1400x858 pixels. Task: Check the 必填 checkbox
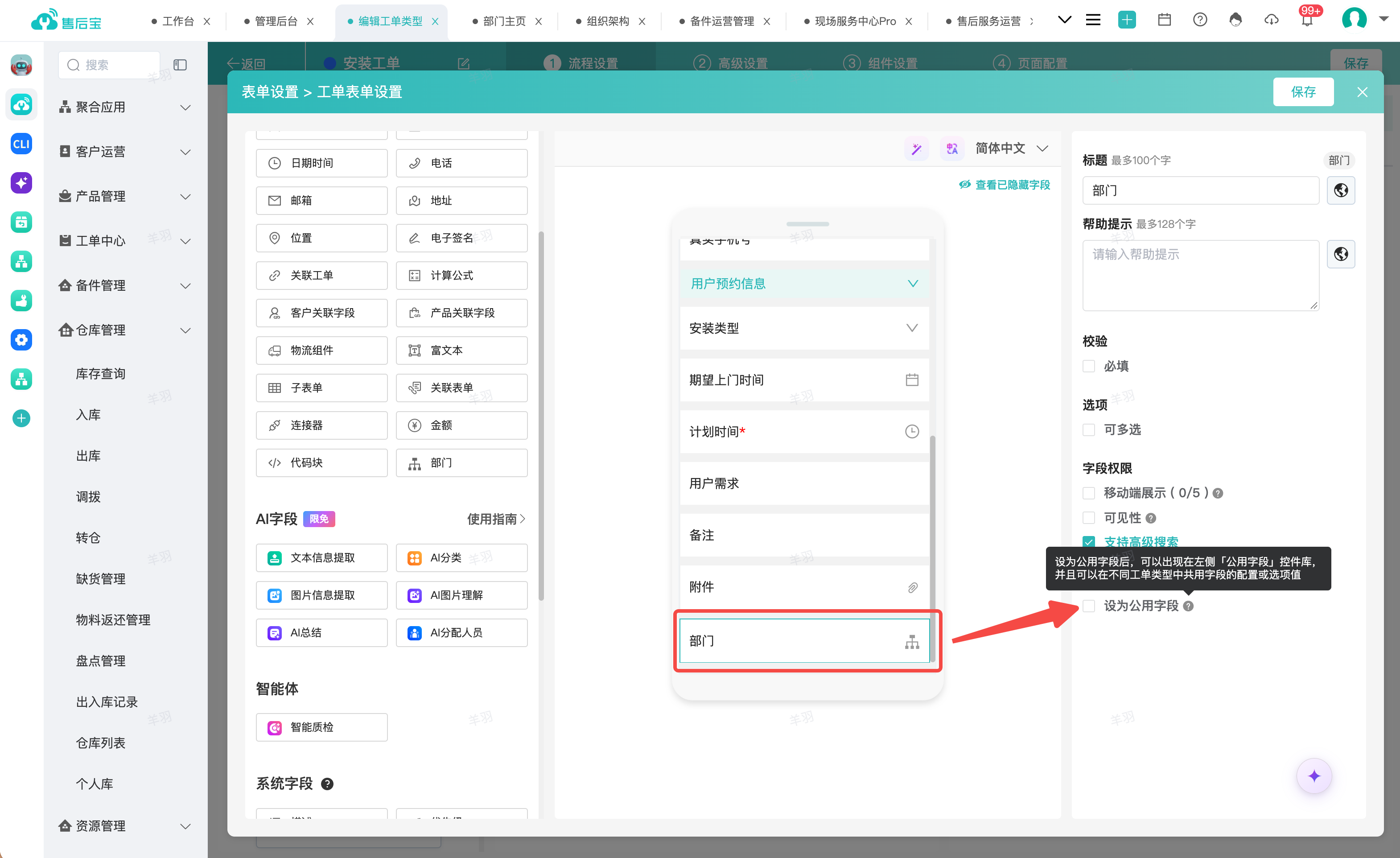[1089, 367]
